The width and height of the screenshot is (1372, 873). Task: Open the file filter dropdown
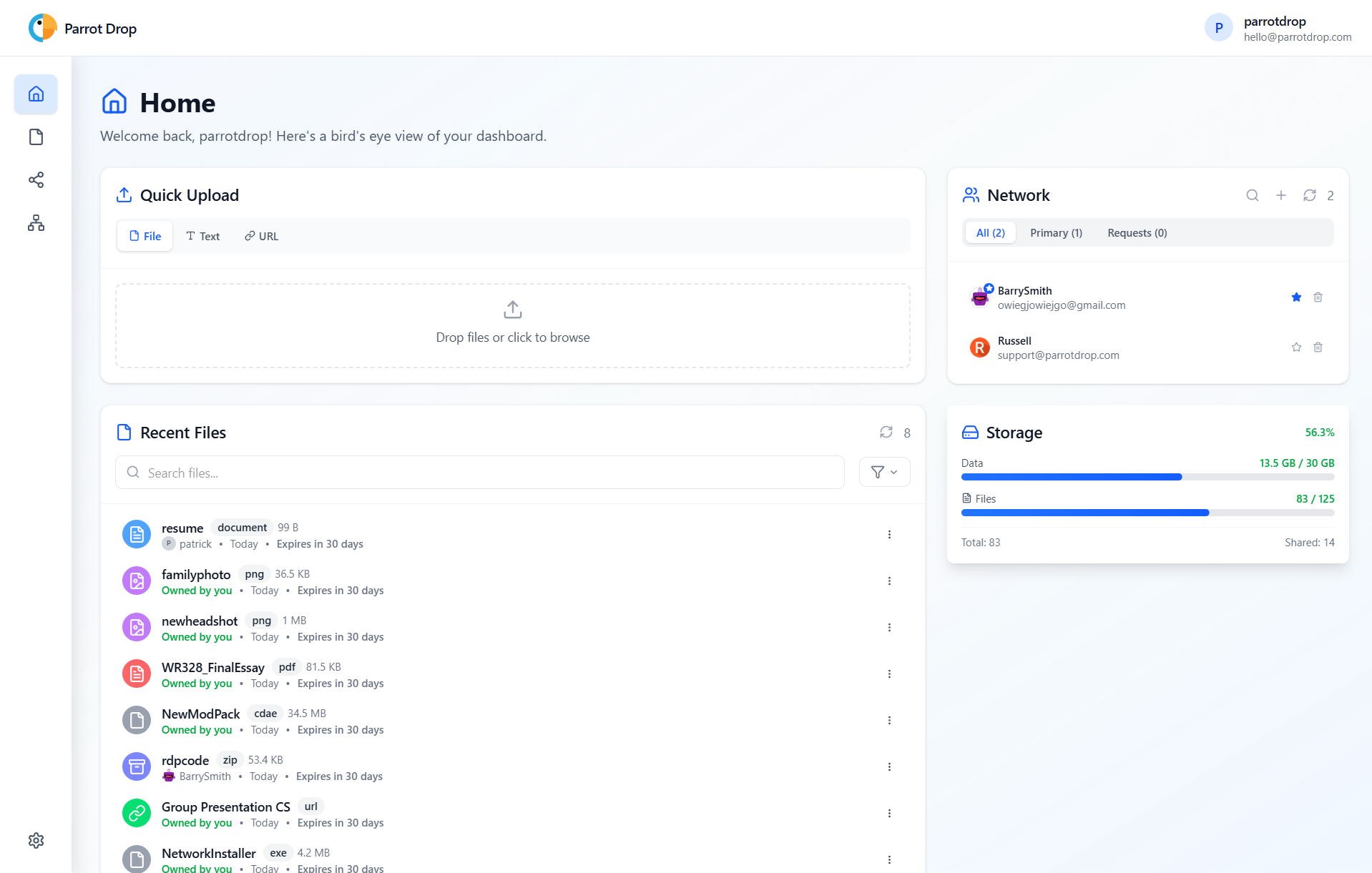click(x=884, y=472)
